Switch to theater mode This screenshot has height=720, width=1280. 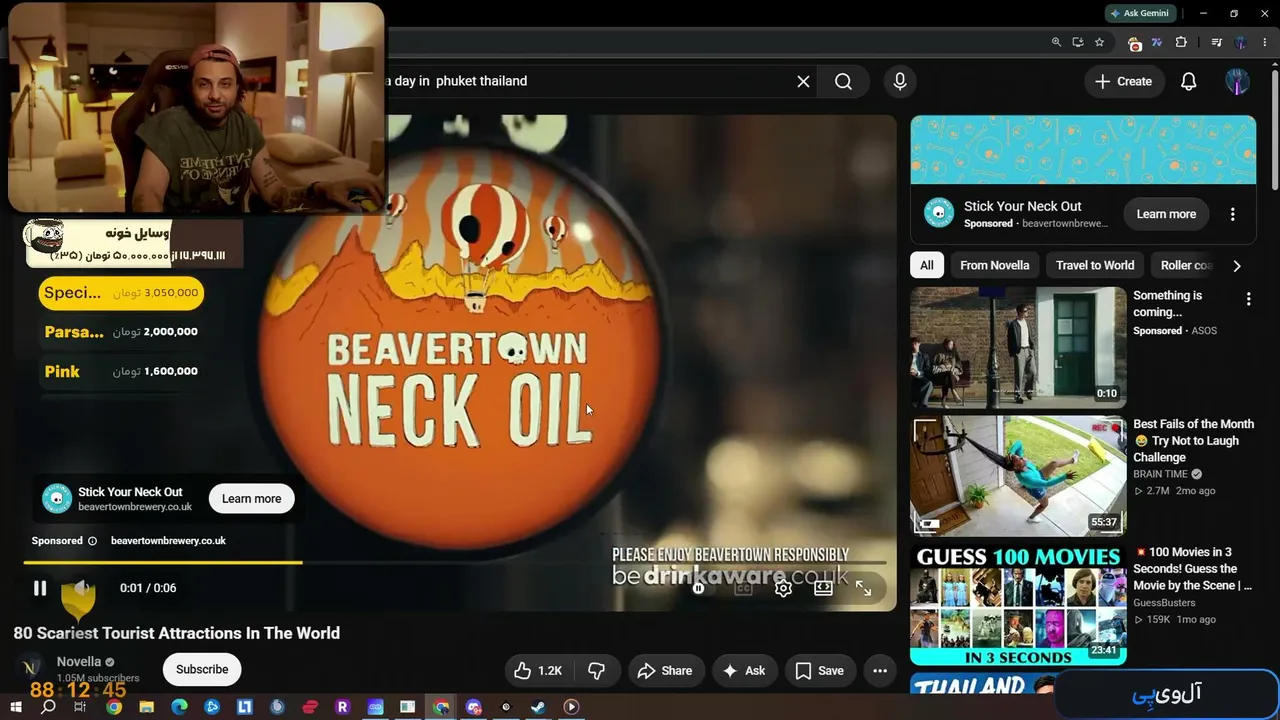point(823,588)
